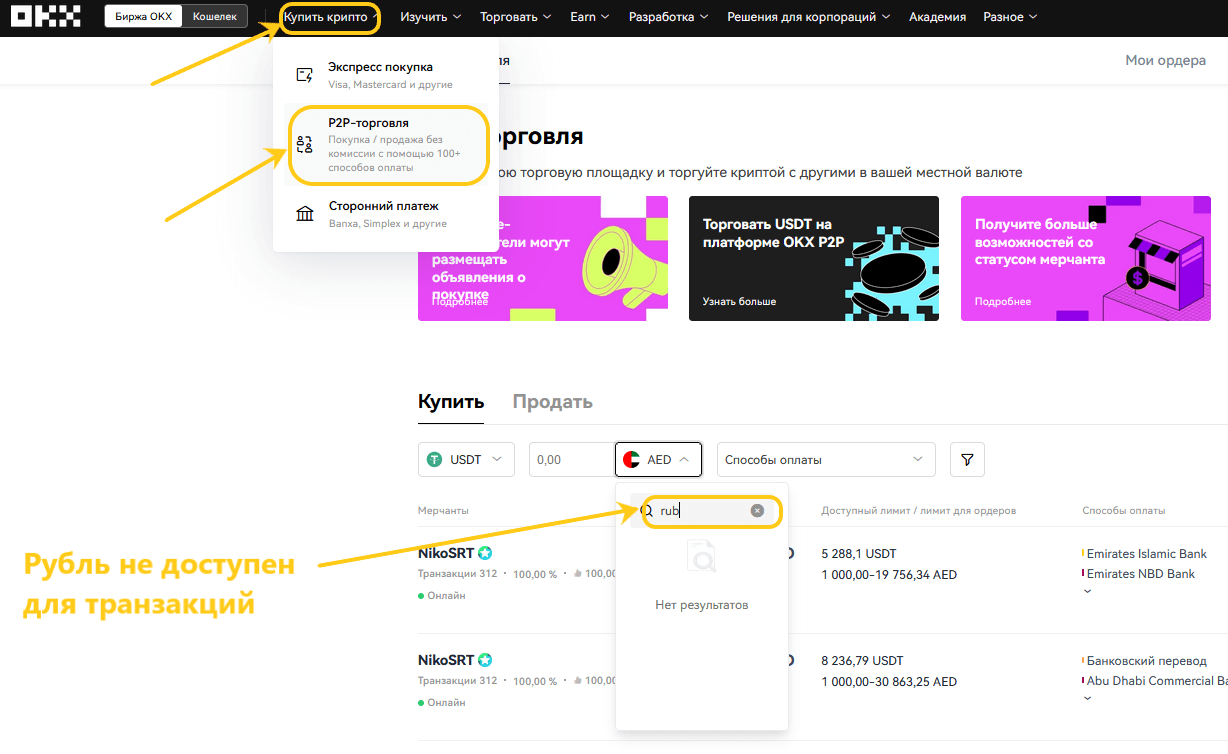Switch to the Продать tab
Screen dimensions: 1228x754
(553, 402)
